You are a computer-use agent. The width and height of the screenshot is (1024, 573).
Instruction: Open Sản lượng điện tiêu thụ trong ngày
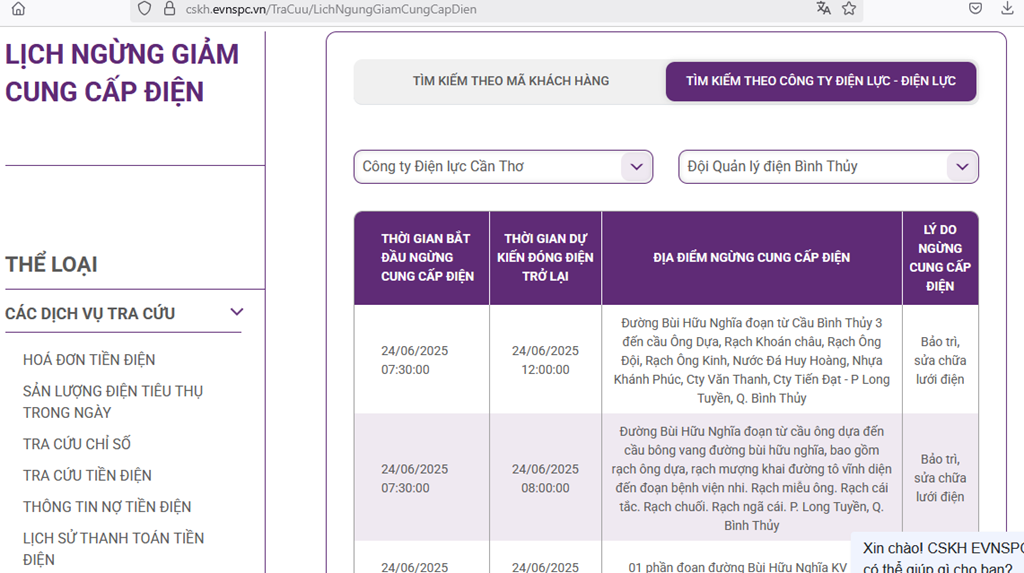113,402
